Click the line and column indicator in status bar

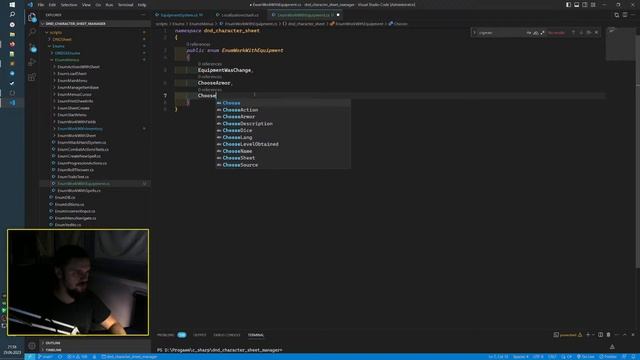(498, 357)
